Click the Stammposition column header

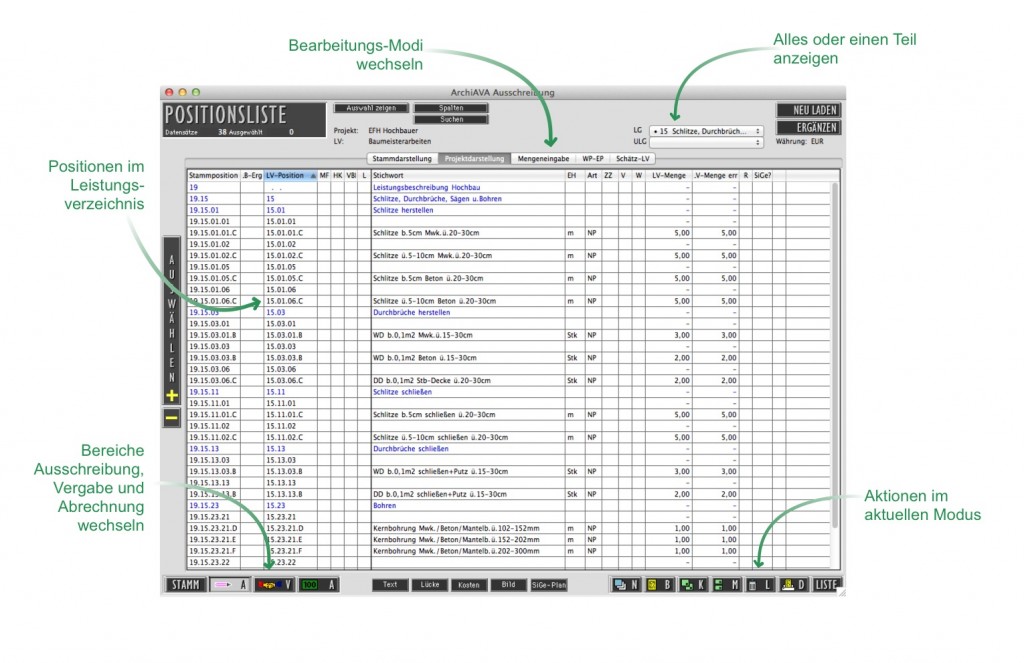pos(214,176)
